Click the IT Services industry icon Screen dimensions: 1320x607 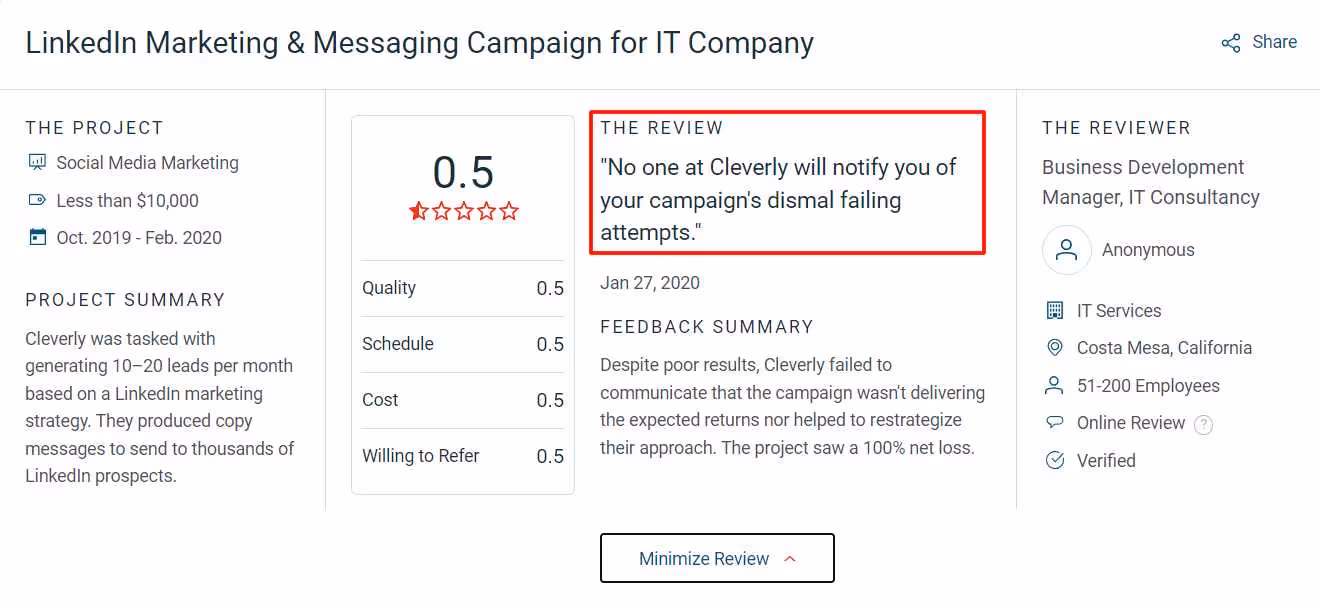pos(1056,310)
